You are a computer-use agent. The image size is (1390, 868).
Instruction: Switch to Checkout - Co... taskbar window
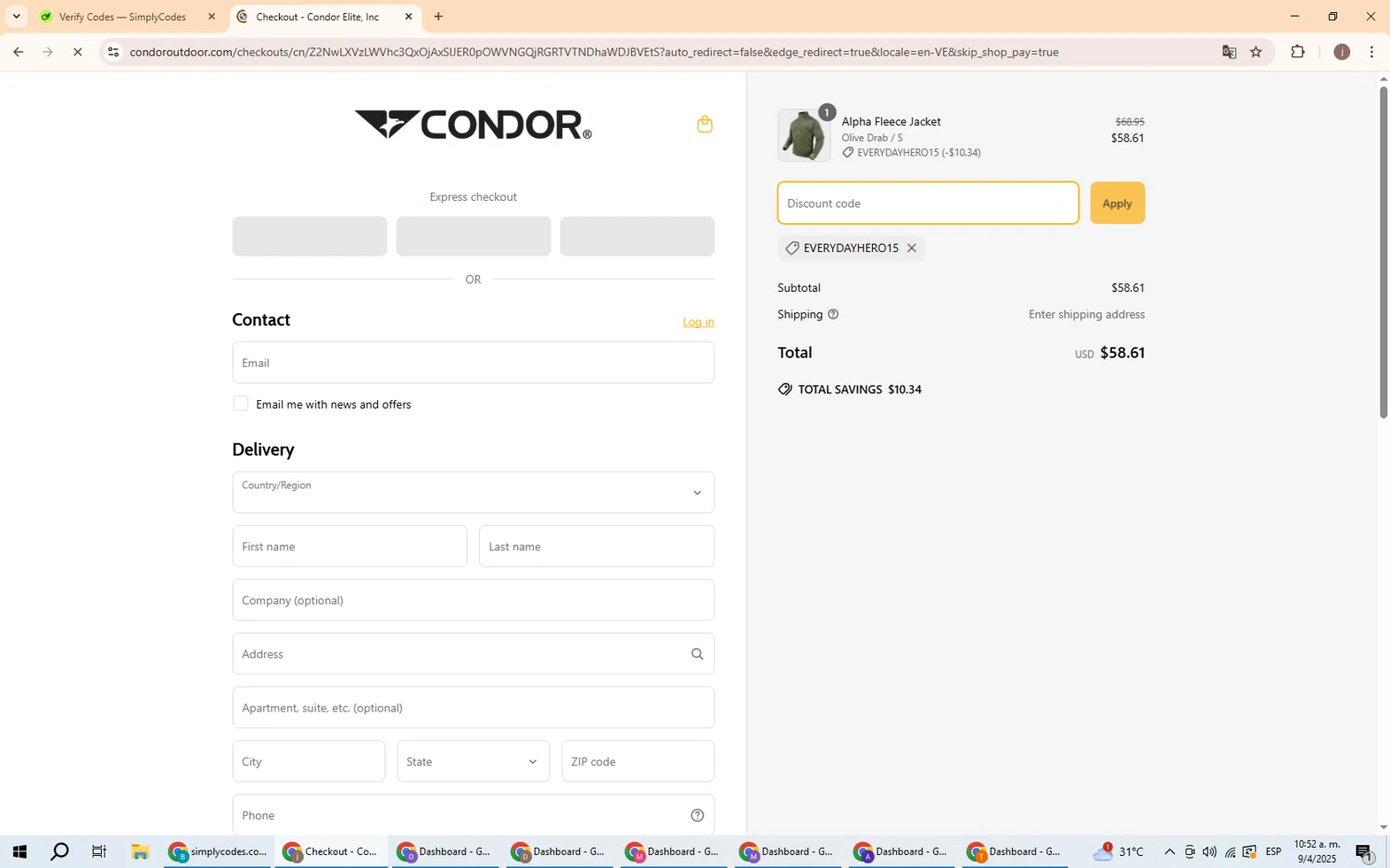click(331, 852)
